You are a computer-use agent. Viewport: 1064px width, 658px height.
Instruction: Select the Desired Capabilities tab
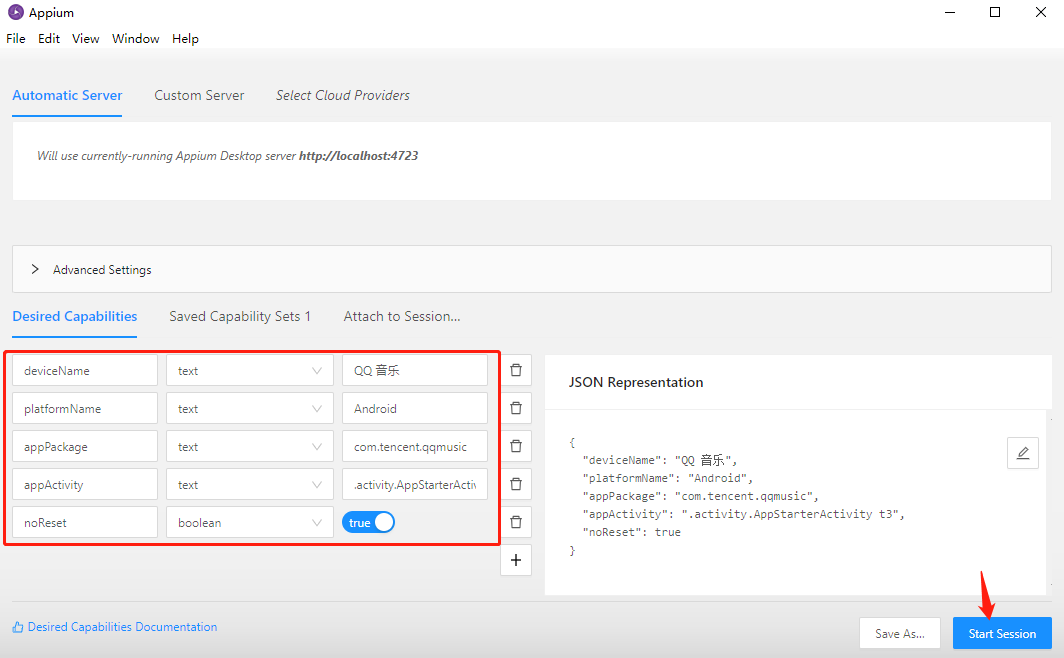click(75, 316)
